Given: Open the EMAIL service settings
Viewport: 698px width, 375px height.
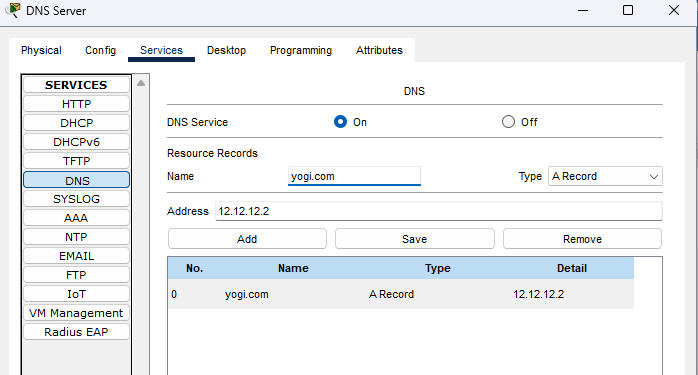Looking at the screenshot, I should click(77, 256).
